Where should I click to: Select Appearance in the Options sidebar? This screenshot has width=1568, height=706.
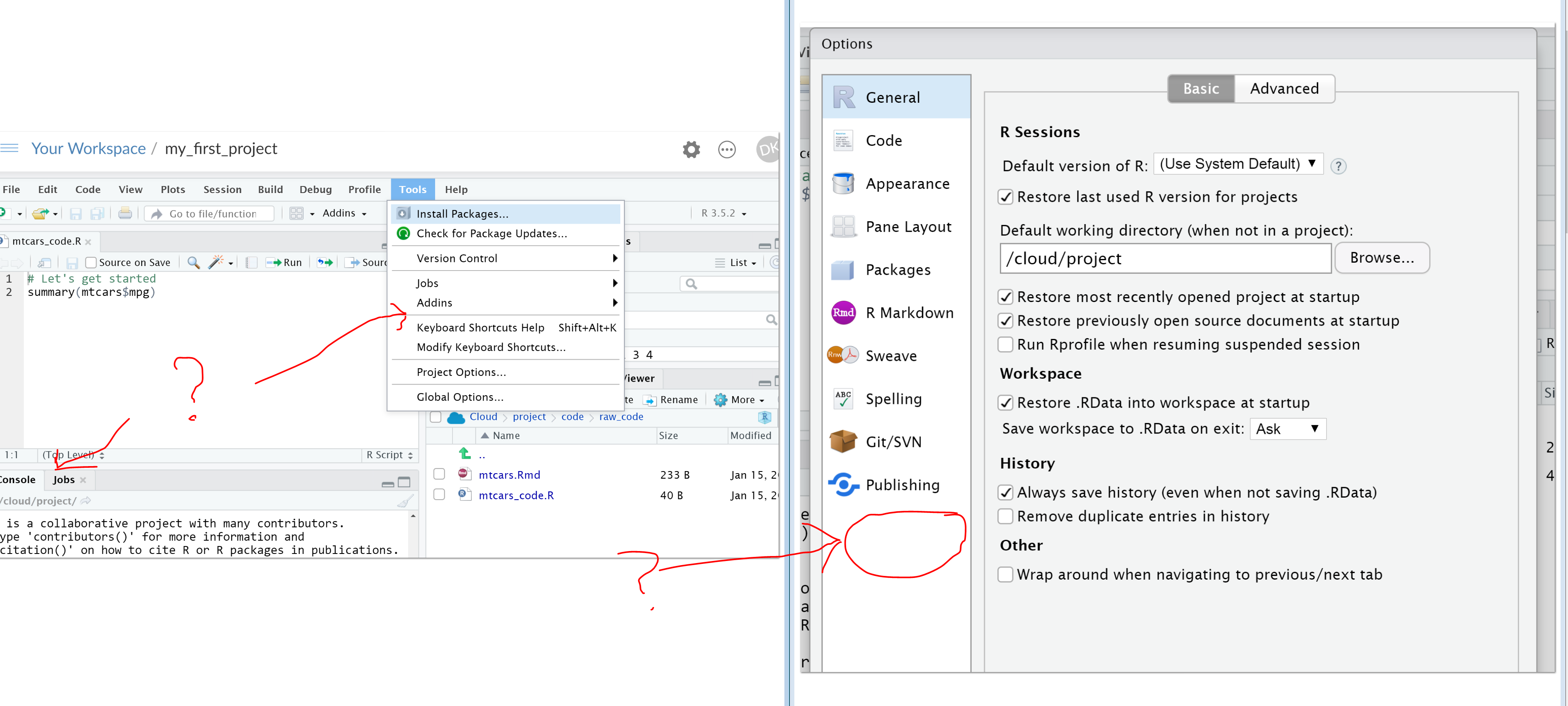896,183
